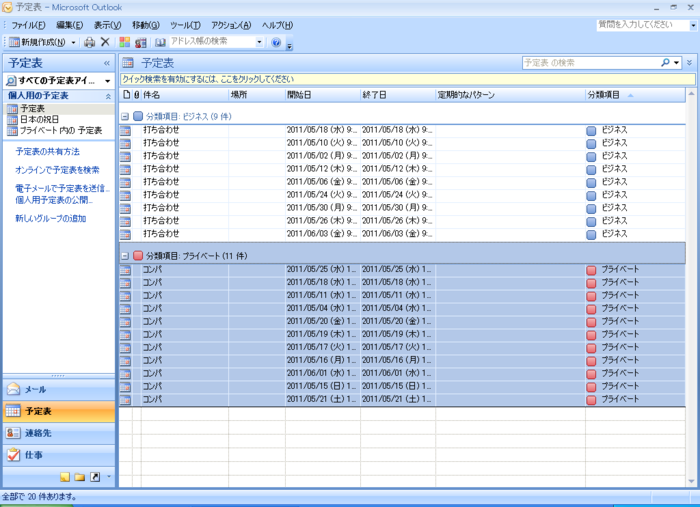Open the search options dropdown next to magnifier
The width and height of the screenshot is (700, 507).
point(677,63)
